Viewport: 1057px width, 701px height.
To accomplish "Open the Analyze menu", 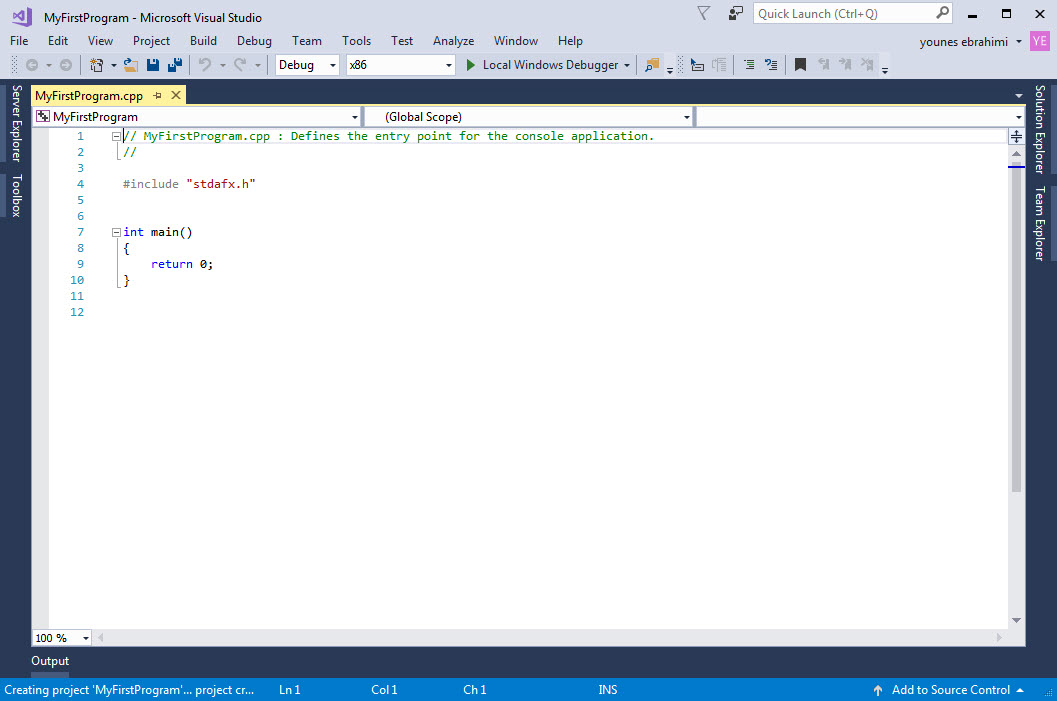I will pyautogui.click(x=453, y=41).
